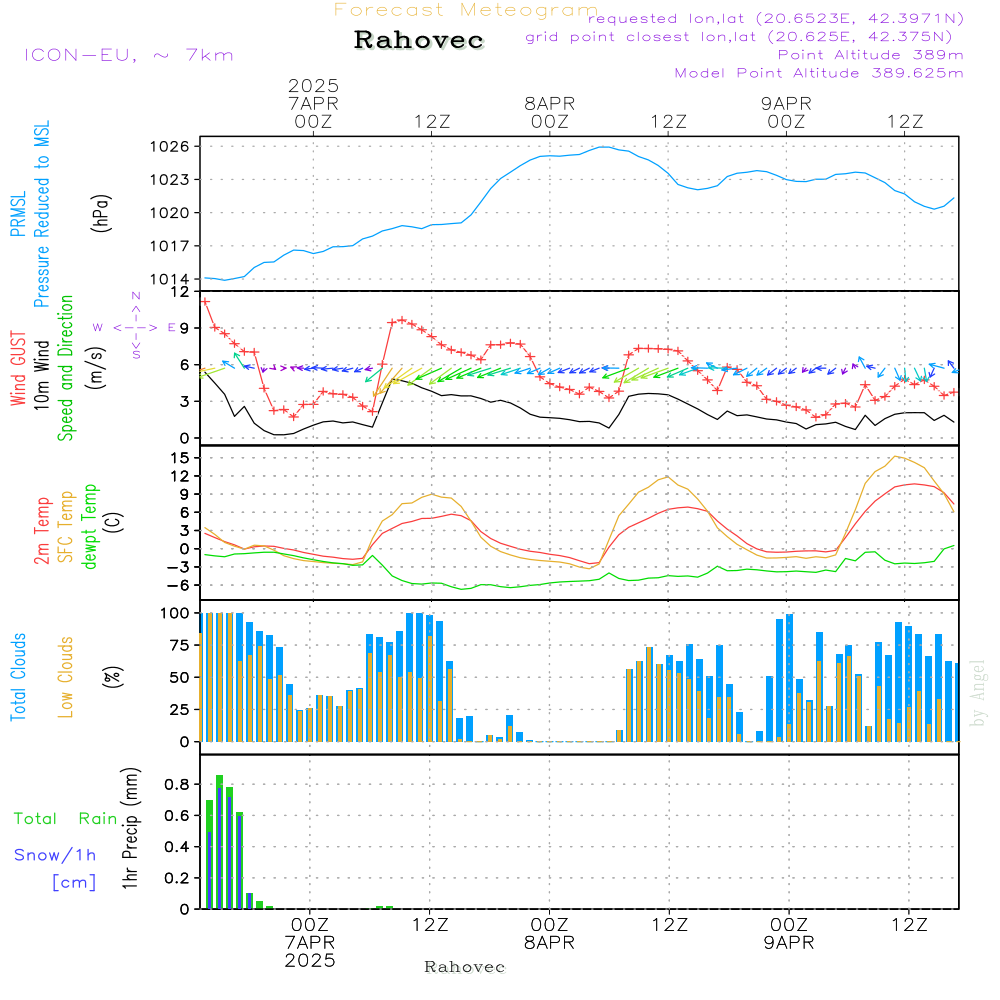1000x1000 pixels.
Task: Click the "9APR" date label on the bottom axis
Action: [x=790, y=943]
